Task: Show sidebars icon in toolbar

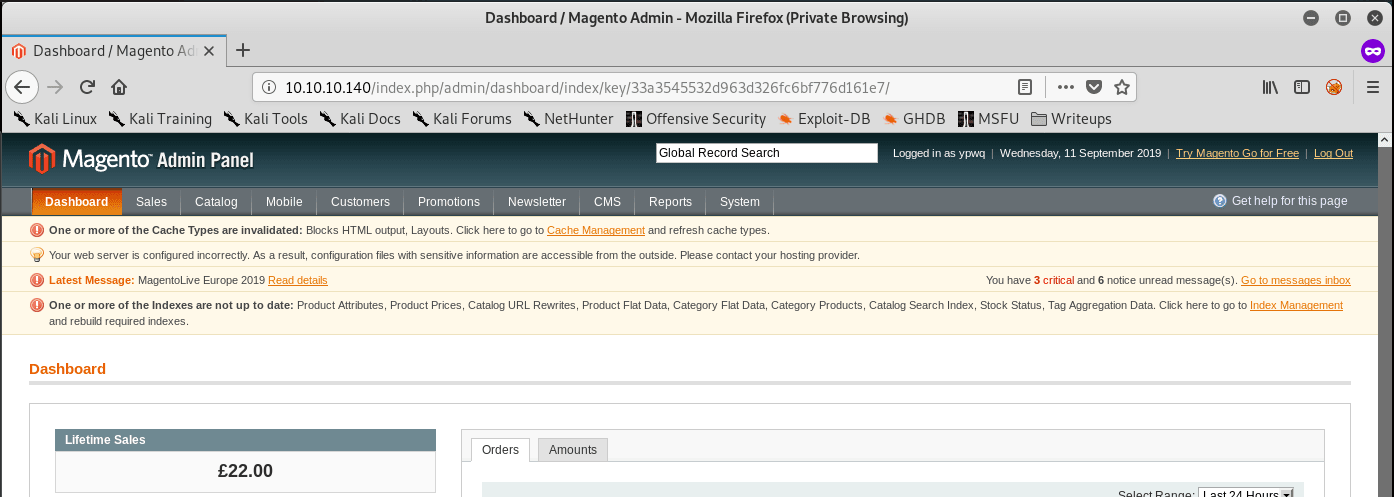Action: pos(1302,87)
